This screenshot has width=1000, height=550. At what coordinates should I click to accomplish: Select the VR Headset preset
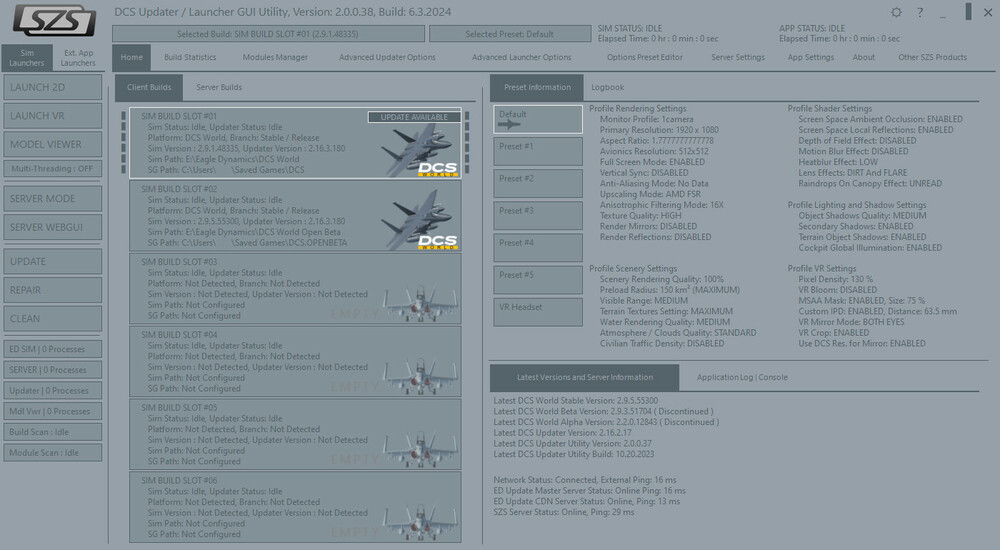(538, 312)
